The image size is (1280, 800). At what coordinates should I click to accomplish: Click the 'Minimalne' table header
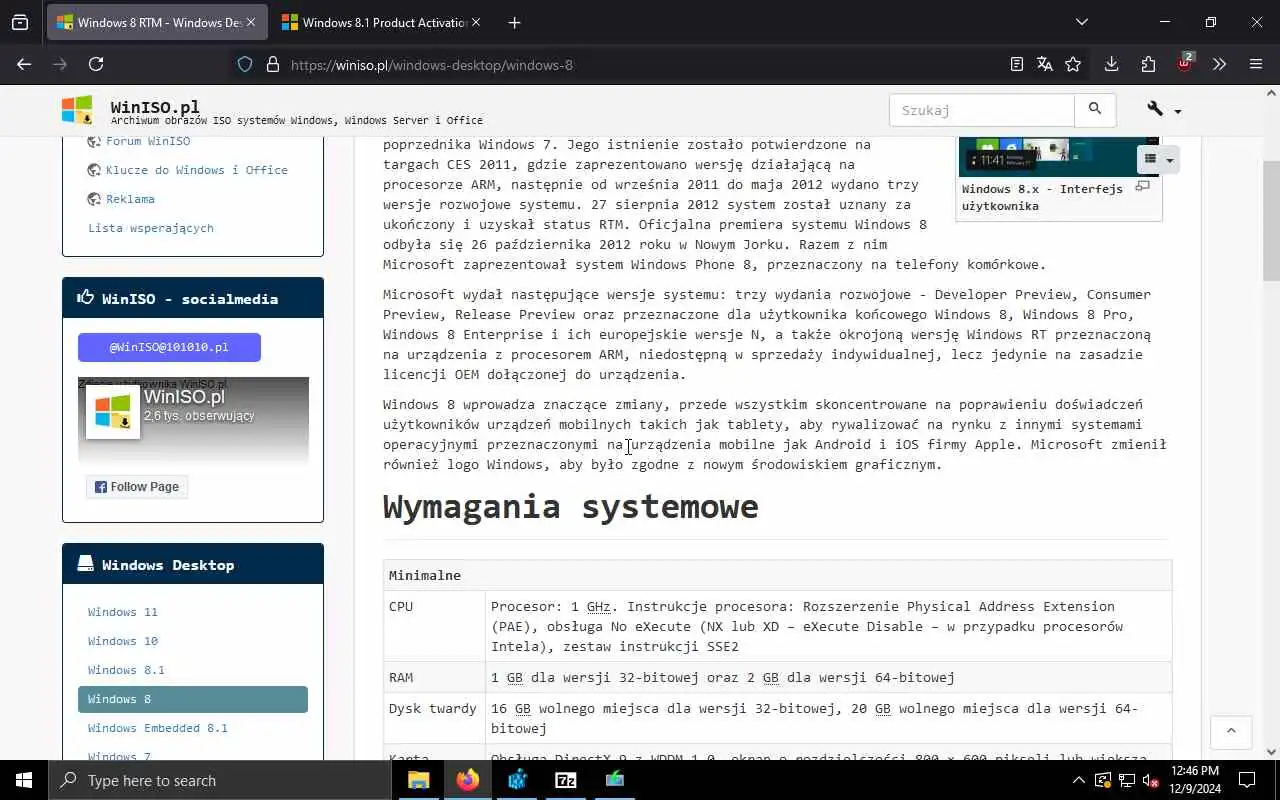point(777,575)
